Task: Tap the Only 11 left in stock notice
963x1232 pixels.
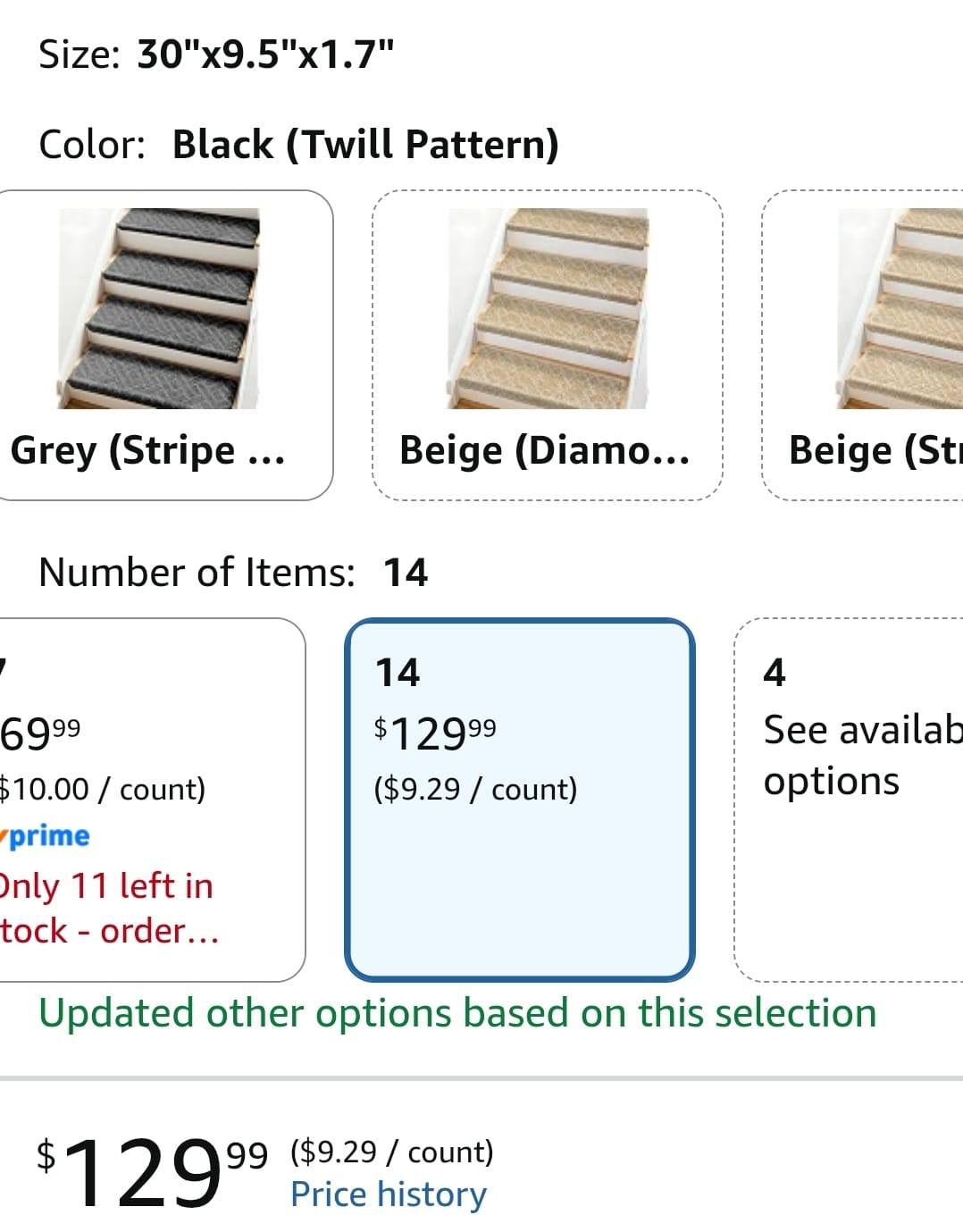Action: click(109, 908)
